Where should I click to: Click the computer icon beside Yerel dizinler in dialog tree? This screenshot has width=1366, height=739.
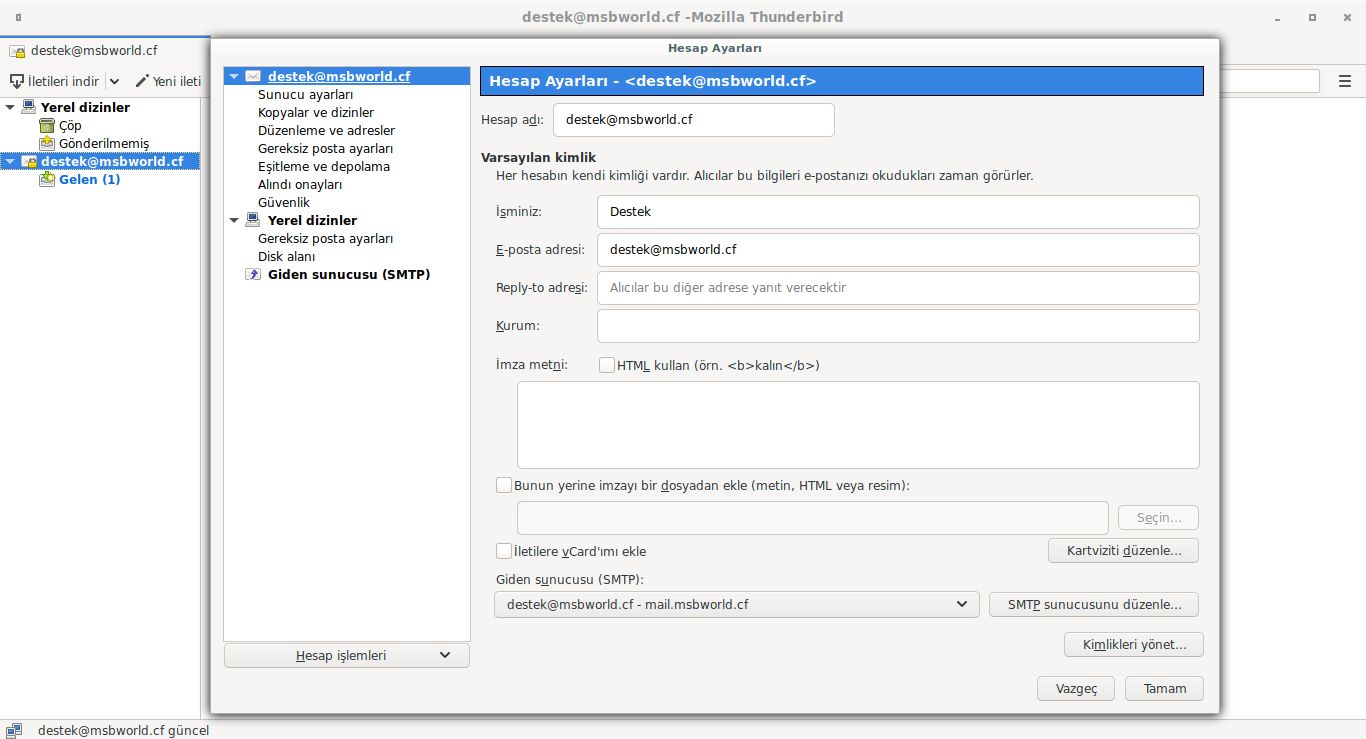coord(253,220)
